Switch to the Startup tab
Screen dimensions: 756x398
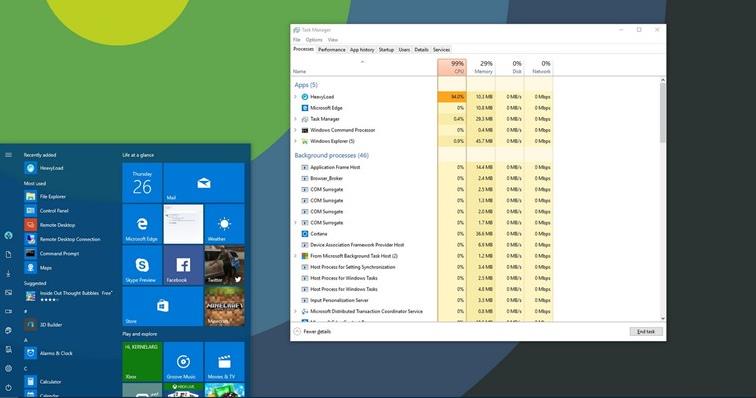click(x=386, y=50)
